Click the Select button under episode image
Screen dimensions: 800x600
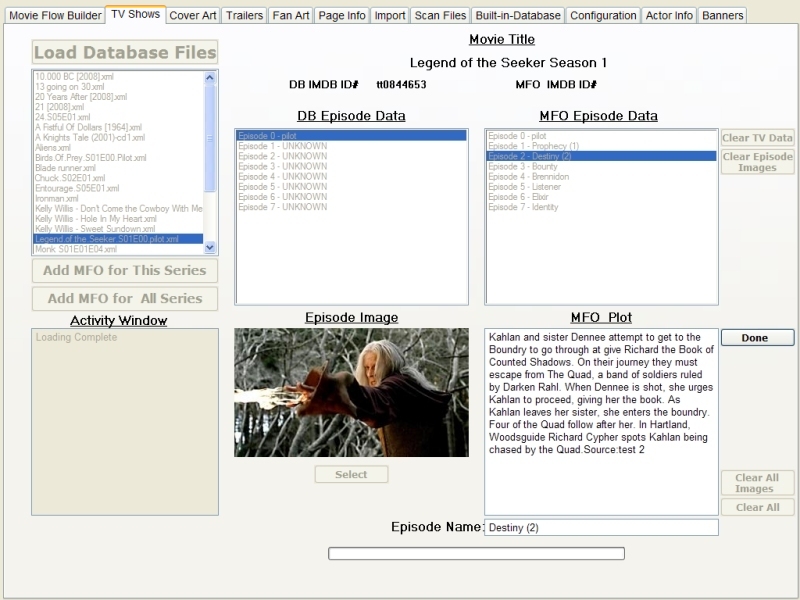click(351, 475)
